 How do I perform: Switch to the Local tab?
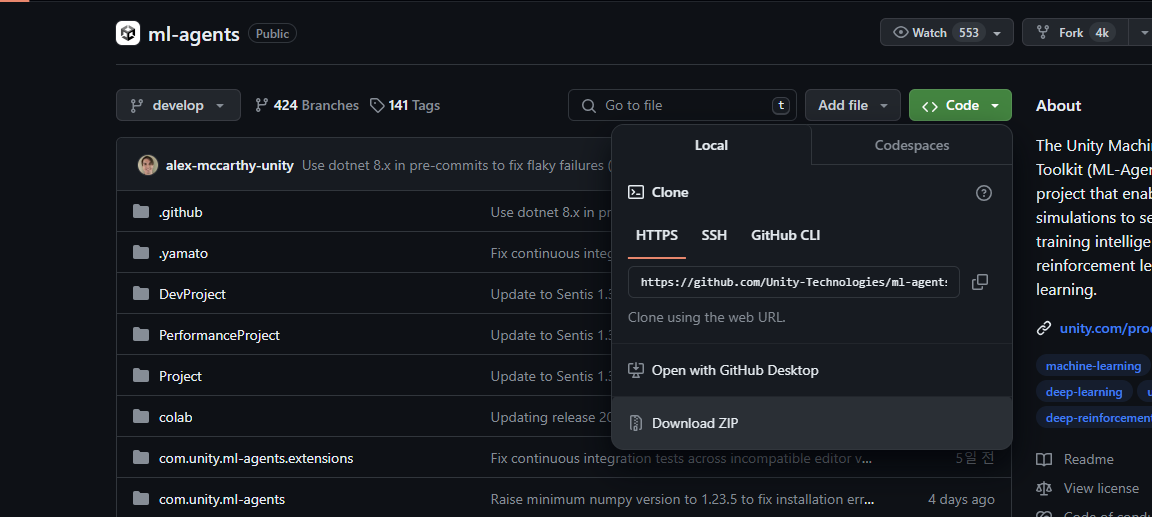click(711, 145)
